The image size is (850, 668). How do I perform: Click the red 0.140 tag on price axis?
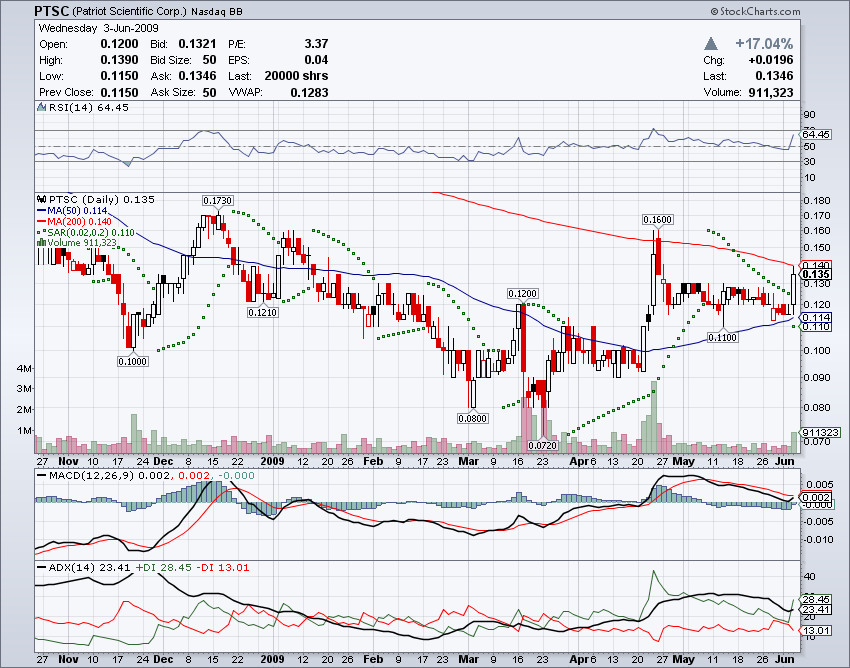pyautogui.click(x=816, y=265)
